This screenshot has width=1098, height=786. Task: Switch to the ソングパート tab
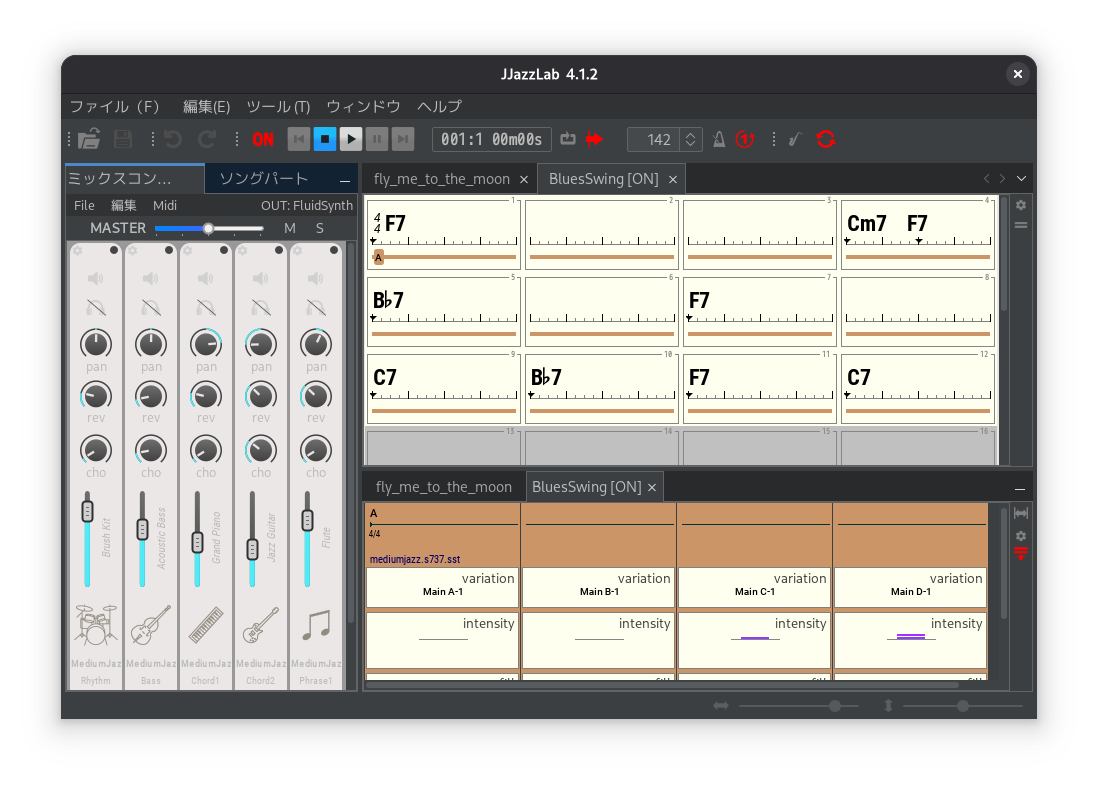(264, 179)
